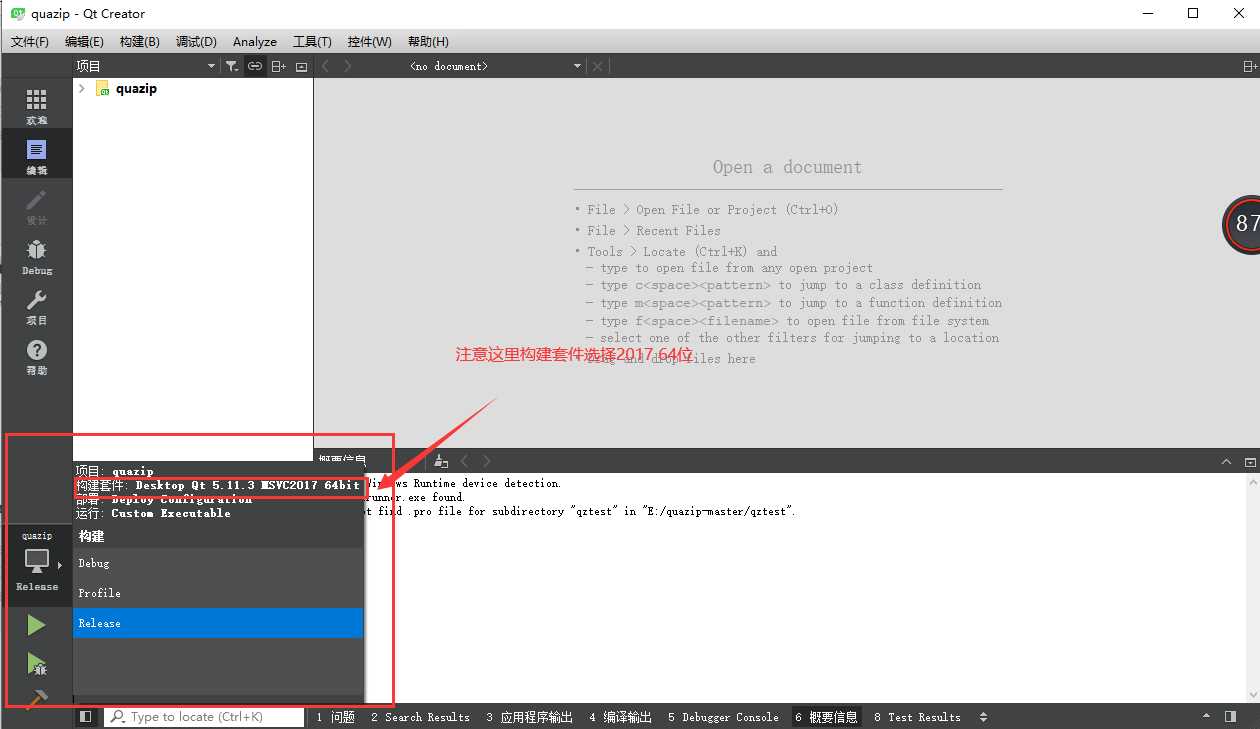
Task: Click the 项目: quazip label in selector
Action: pyautogui.click(x=114, y=471)
